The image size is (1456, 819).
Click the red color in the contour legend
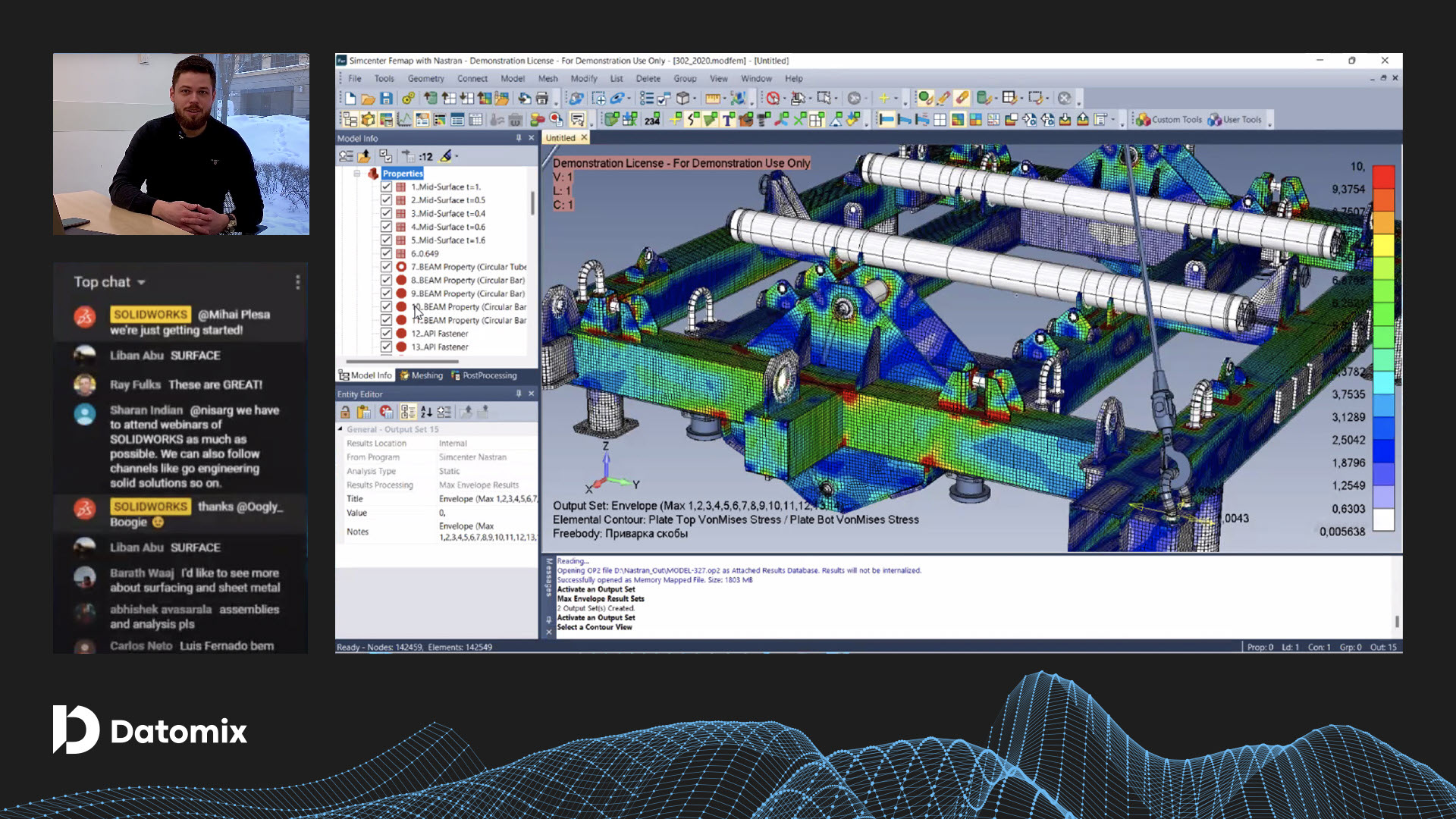[1384, 177]
